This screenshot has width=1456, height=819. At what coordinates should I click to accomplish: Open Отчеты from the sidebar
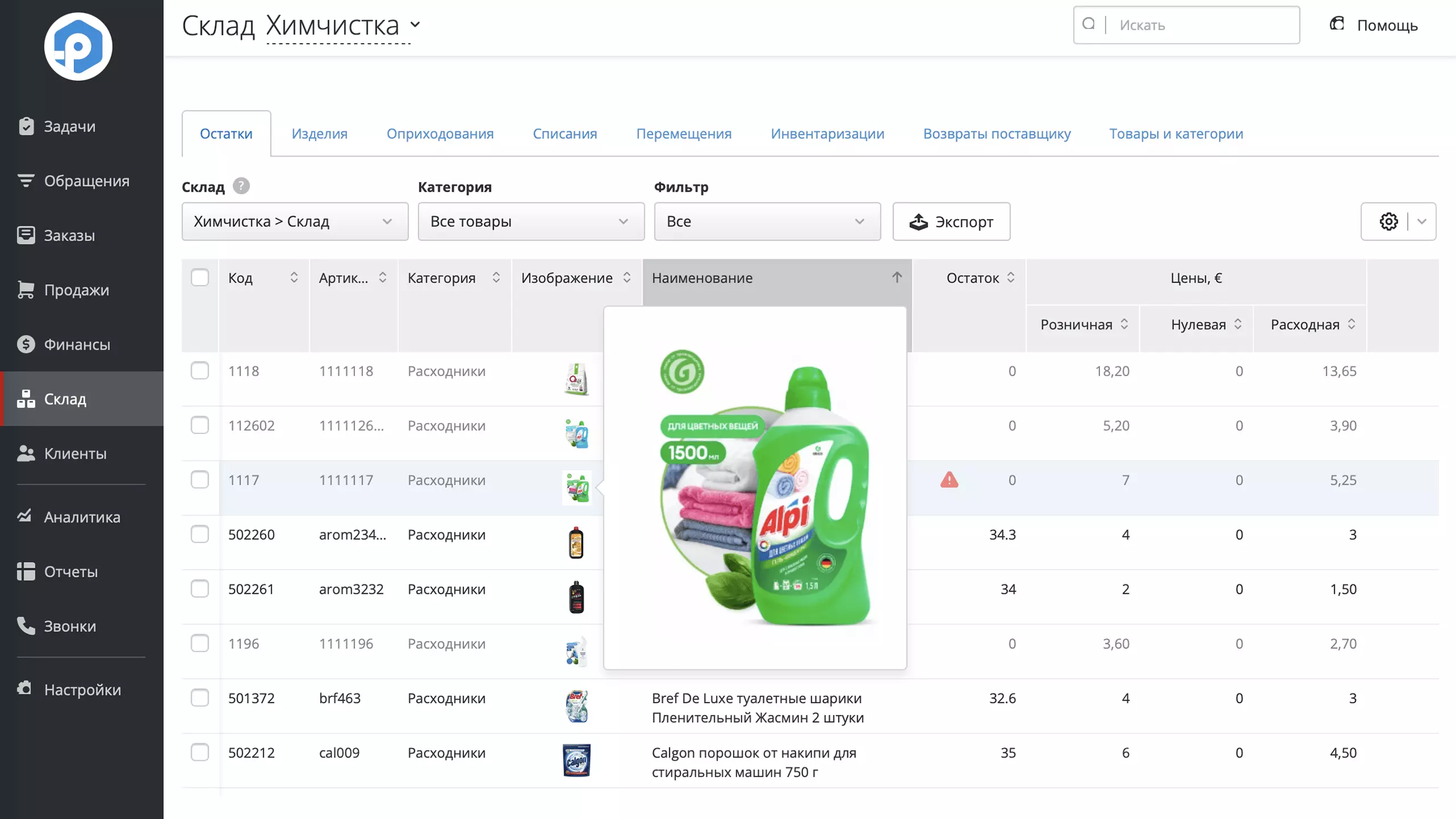tap(82, 572)
